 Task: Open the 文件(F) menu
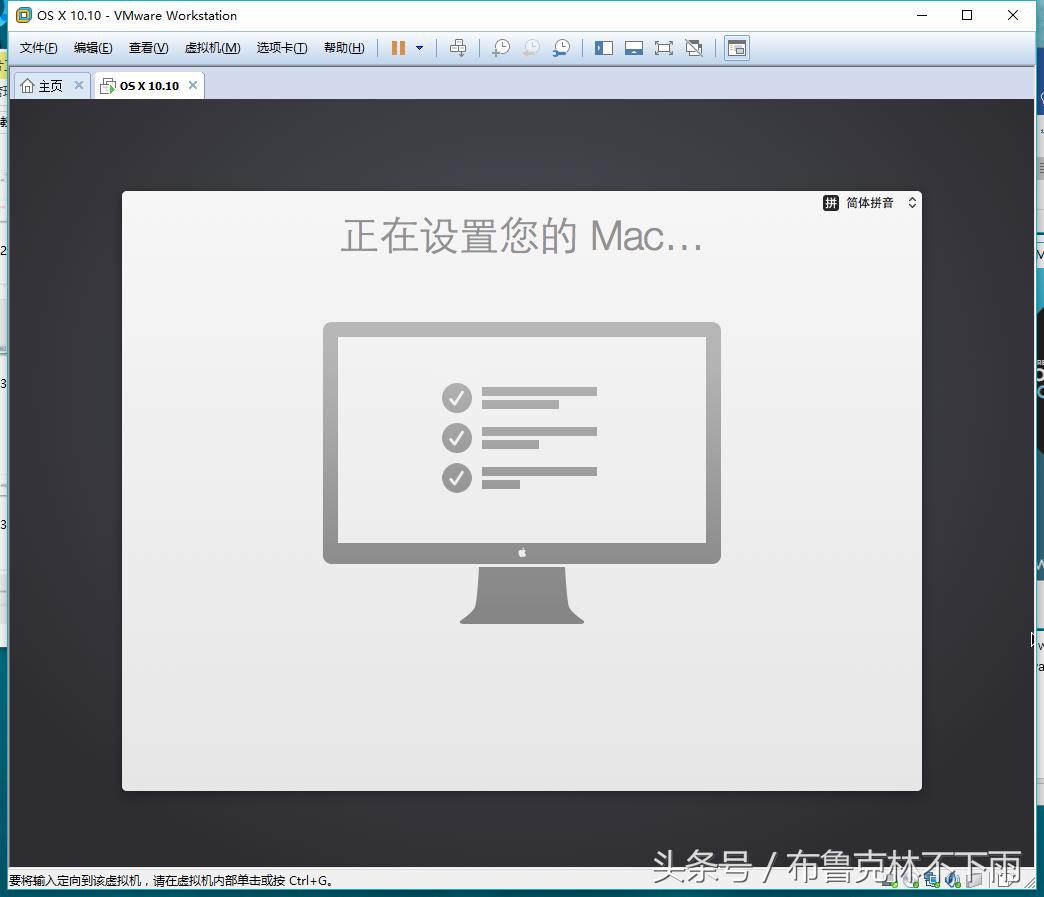pyautogui.click(x=37, y=47)
